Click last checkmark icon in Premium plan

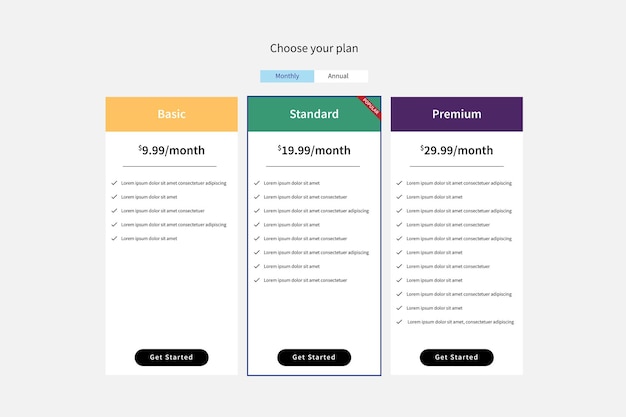(400, 322)
